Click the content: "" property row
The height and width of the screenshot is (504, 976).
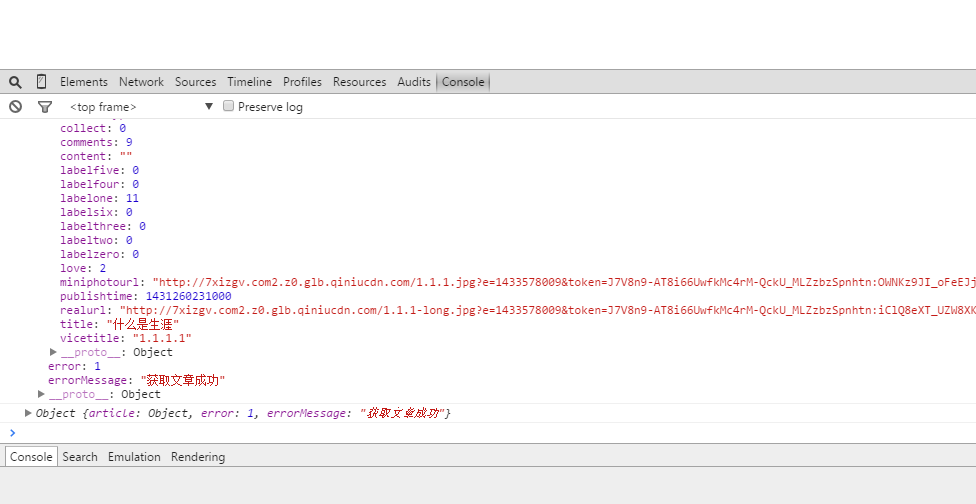pyautogui.click(x=96, y=156)
